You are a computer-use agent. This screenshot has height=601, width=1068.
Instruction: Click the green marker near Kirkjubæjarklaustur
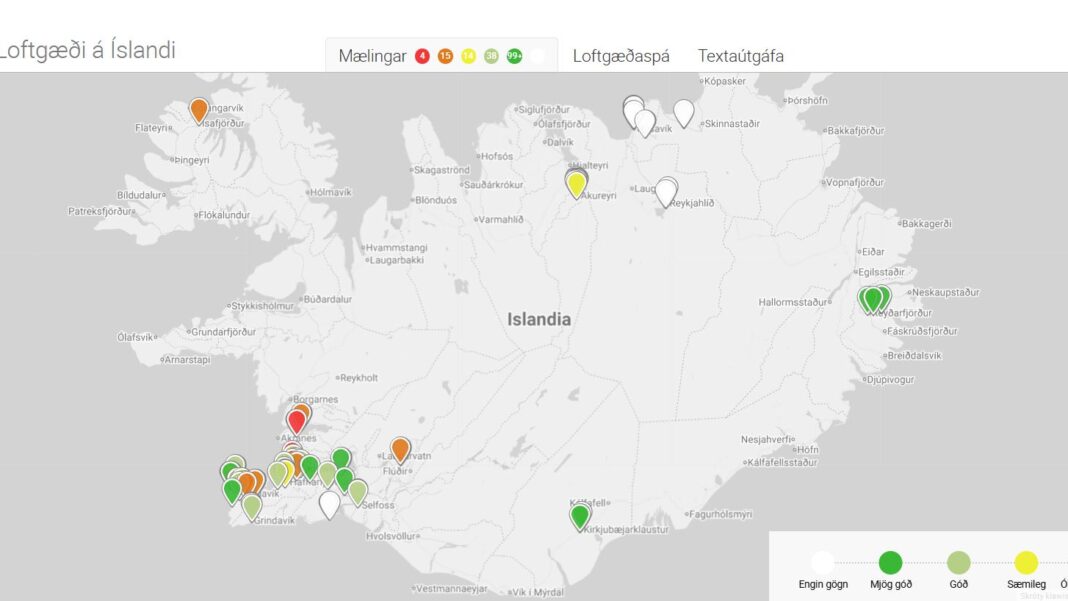tap(580, 516)
